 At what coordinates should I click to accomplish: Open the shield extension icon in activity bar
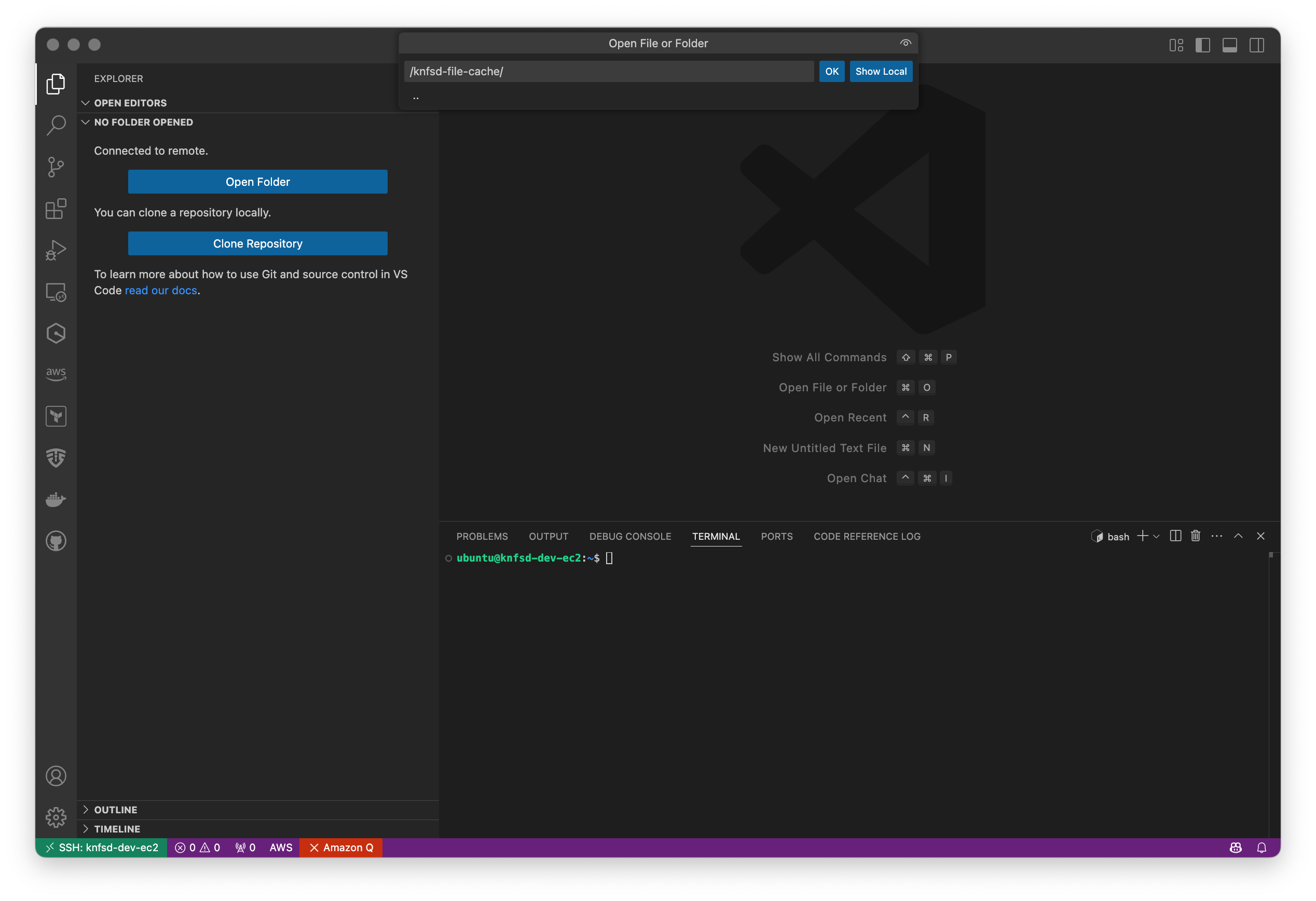[56, 458]
